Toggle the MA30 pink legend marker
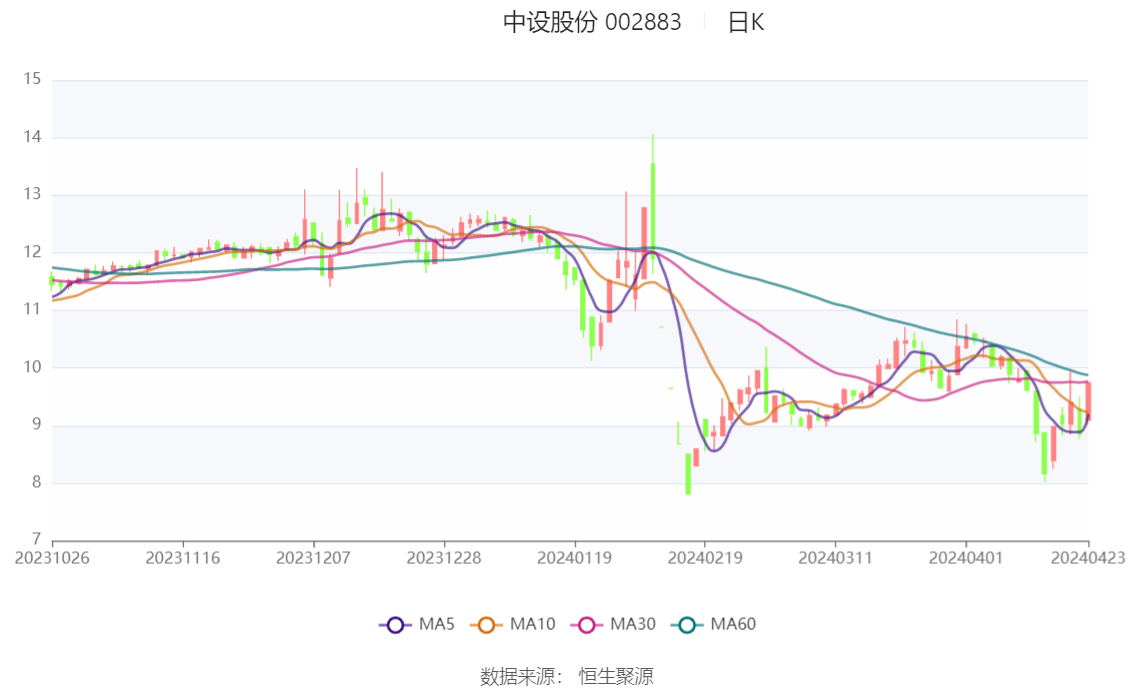This screenshot has height=689, width=1134. click(587, 625)
